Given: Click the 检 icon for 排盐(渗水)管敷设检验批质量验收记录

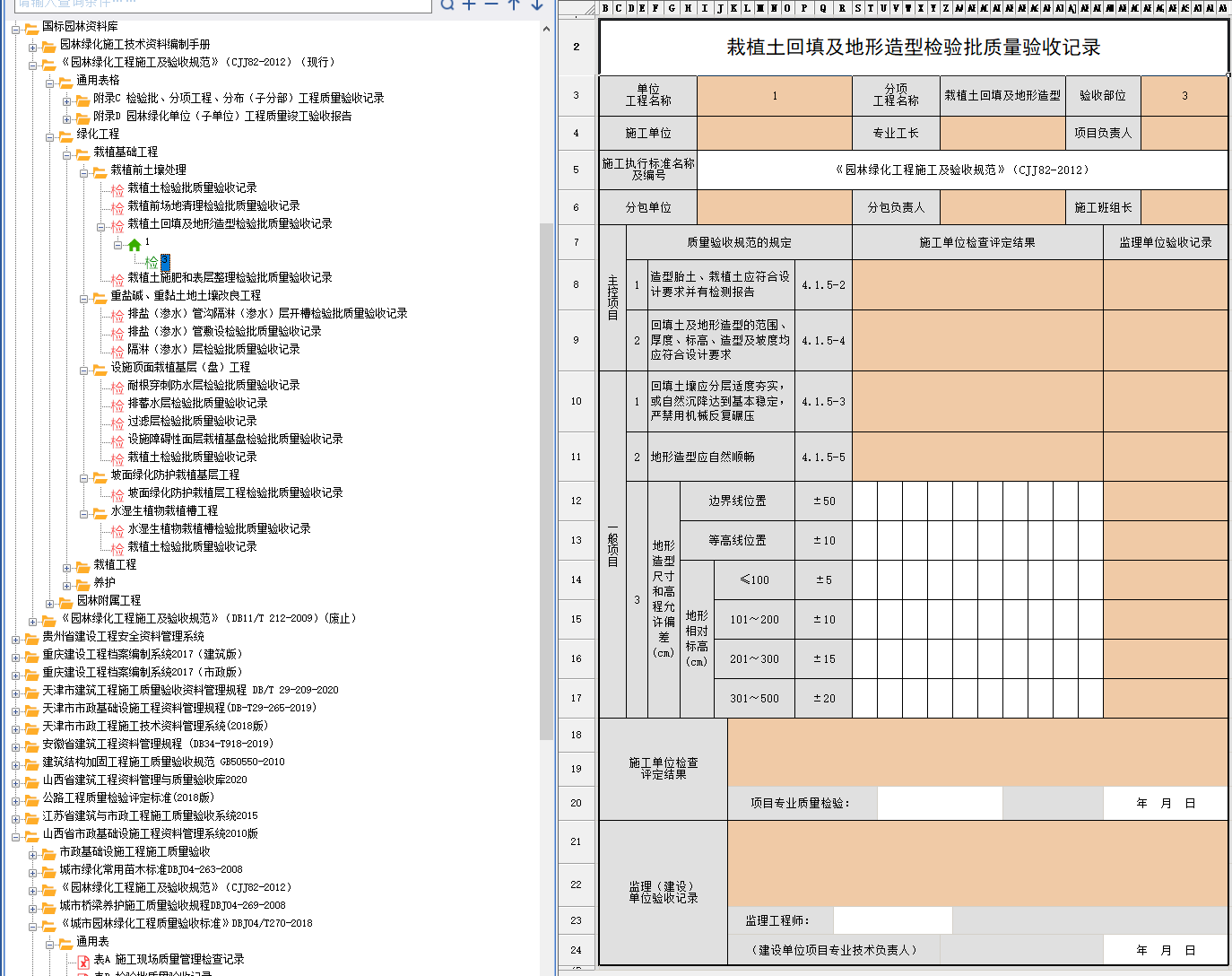Looking at the screenshot, I should click(x=117, y=333).
